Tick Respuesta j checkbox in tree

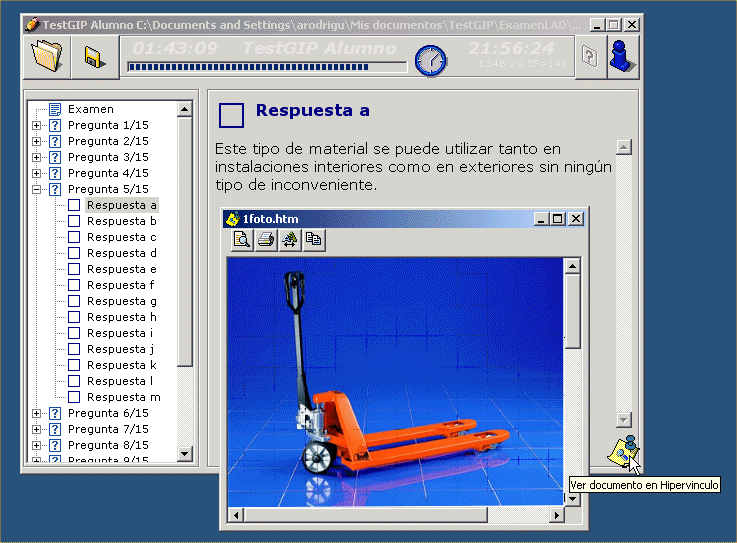pos(74,349)
